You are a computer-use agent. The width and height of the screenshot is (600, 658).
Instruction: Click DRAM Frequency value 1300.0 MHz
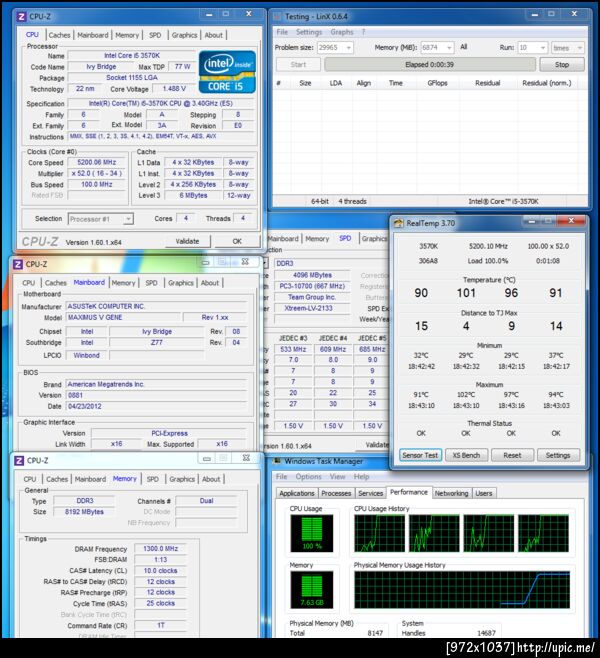point(160,549)
